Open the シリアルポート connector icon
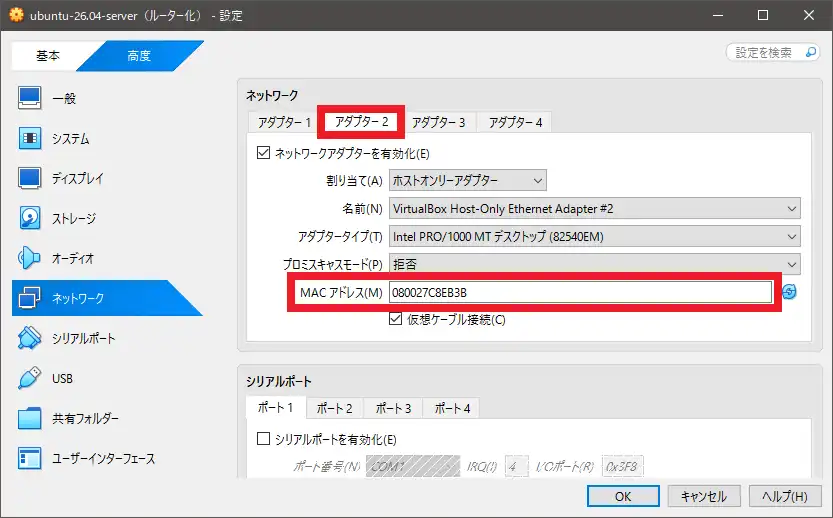Viewport: 833px width, 518px height. point(29,338)
